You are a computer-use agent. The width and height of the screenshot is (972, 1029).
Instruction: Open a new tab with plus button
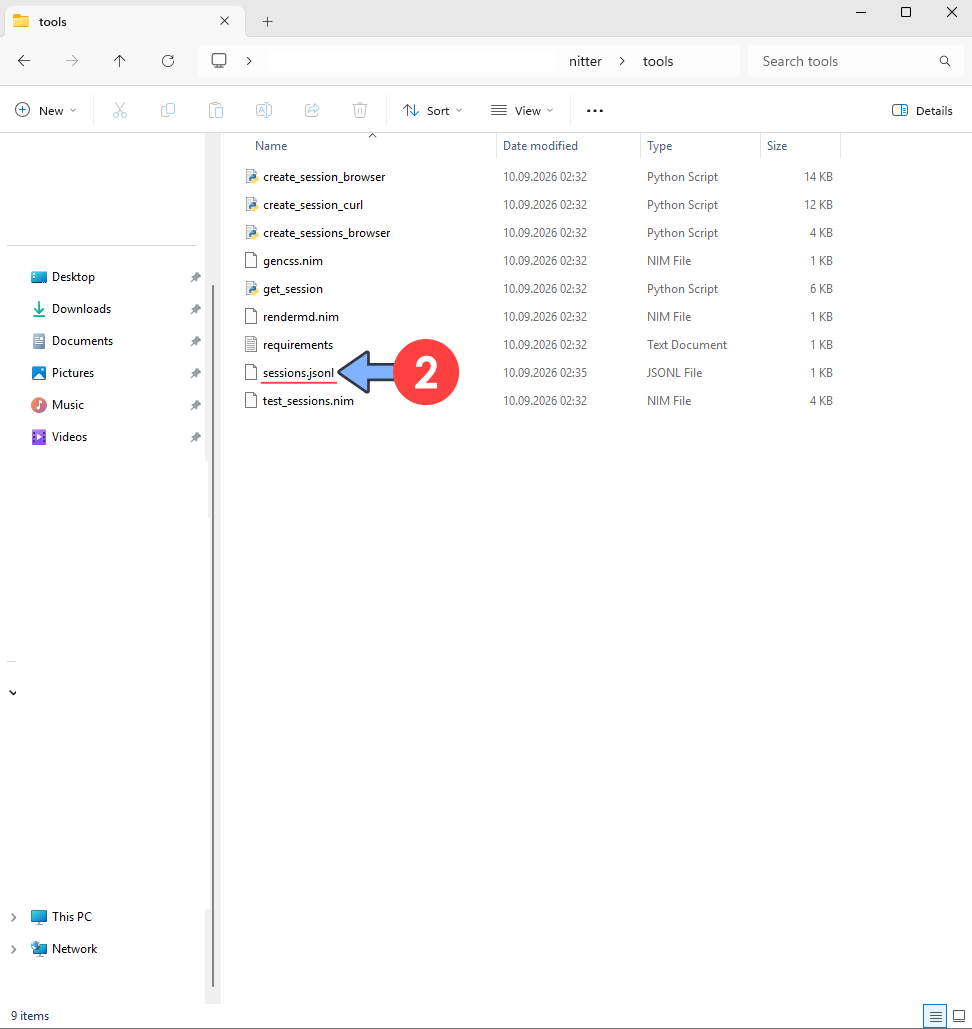(267, 22)
